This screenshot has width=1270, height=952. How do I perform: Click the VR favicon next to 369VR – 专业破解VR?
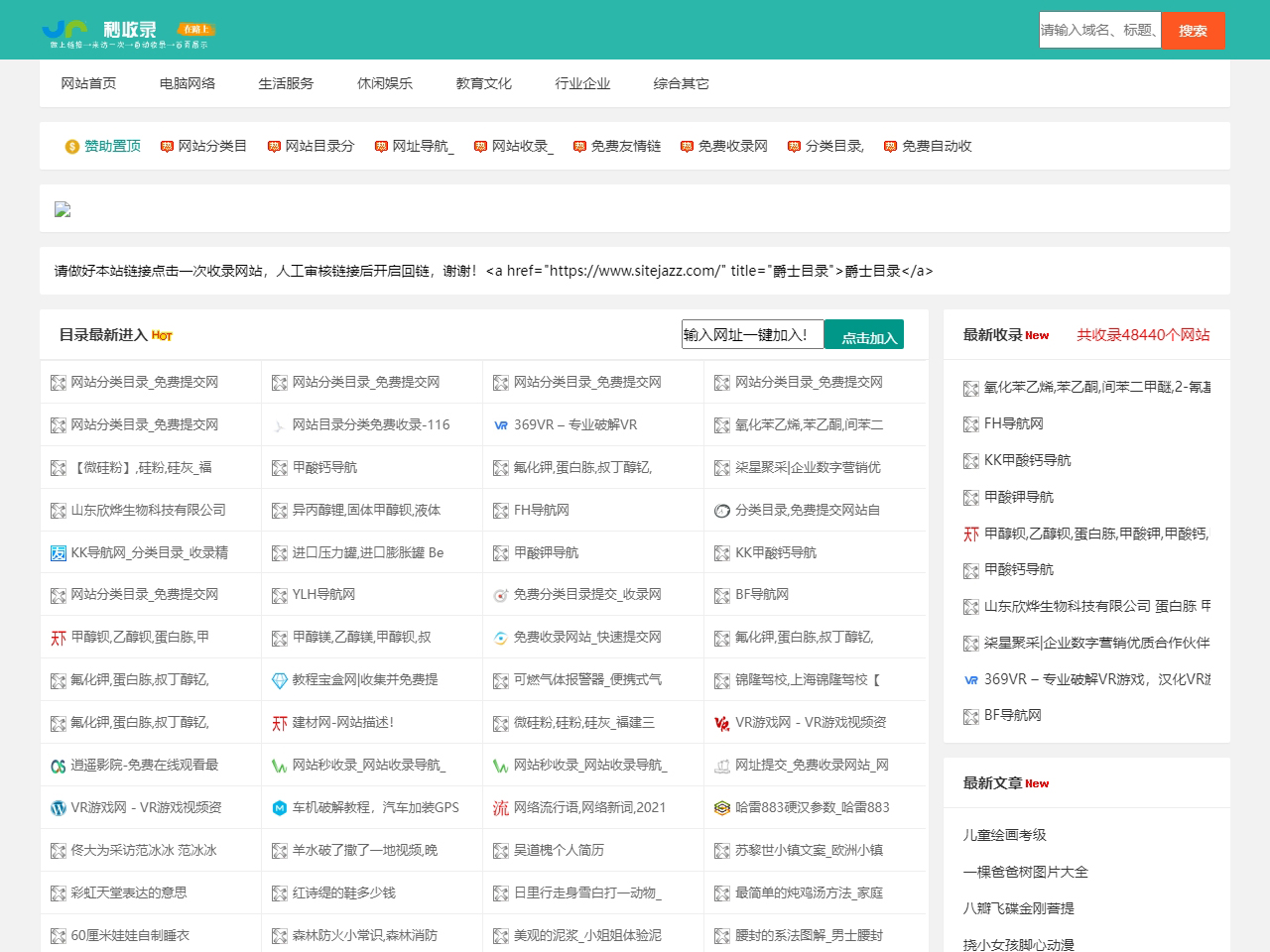pyautogui.click(x=501, y=425)
